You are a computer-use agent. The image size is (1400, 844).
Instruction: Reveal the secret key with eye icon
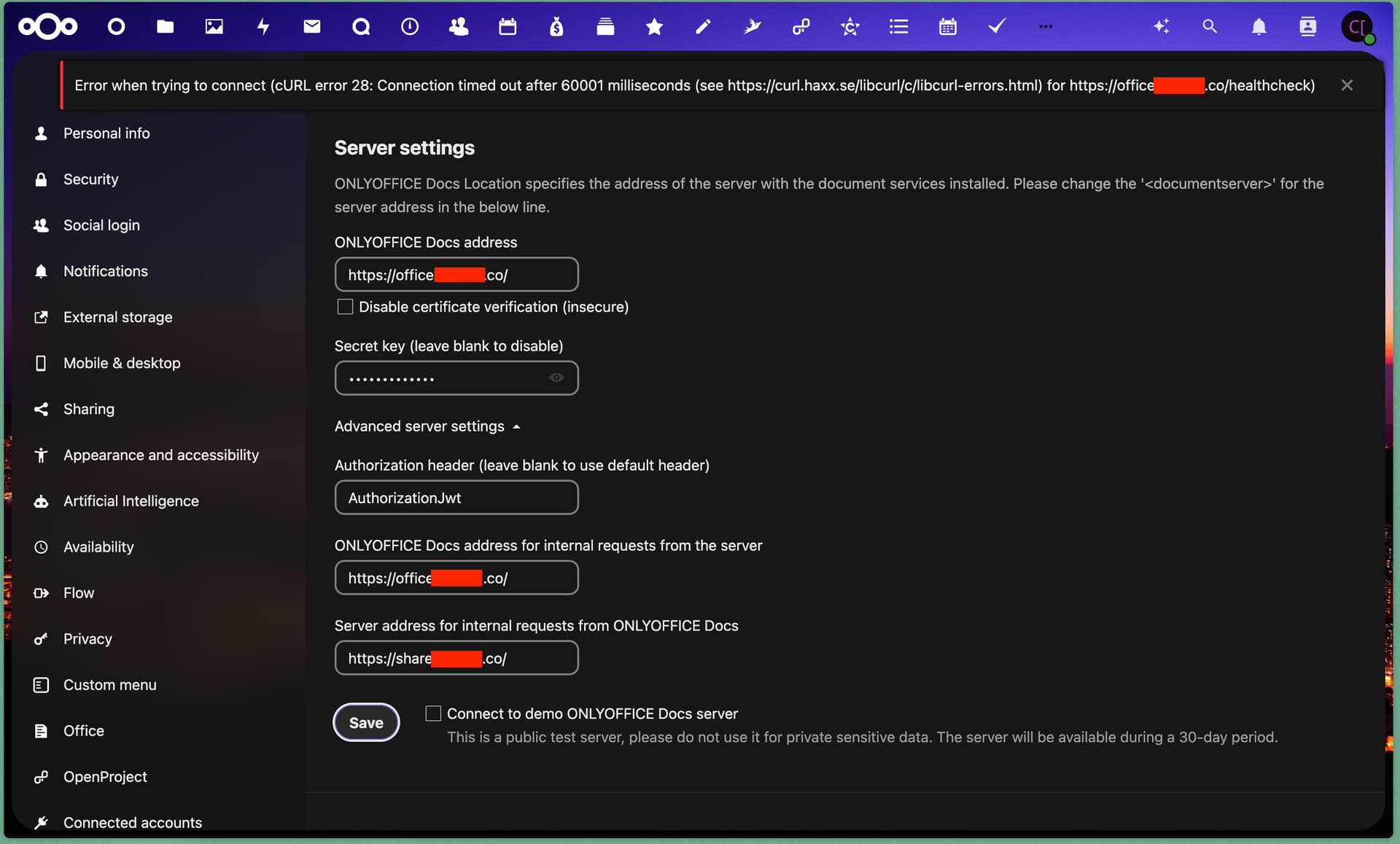tap(556, 378)
